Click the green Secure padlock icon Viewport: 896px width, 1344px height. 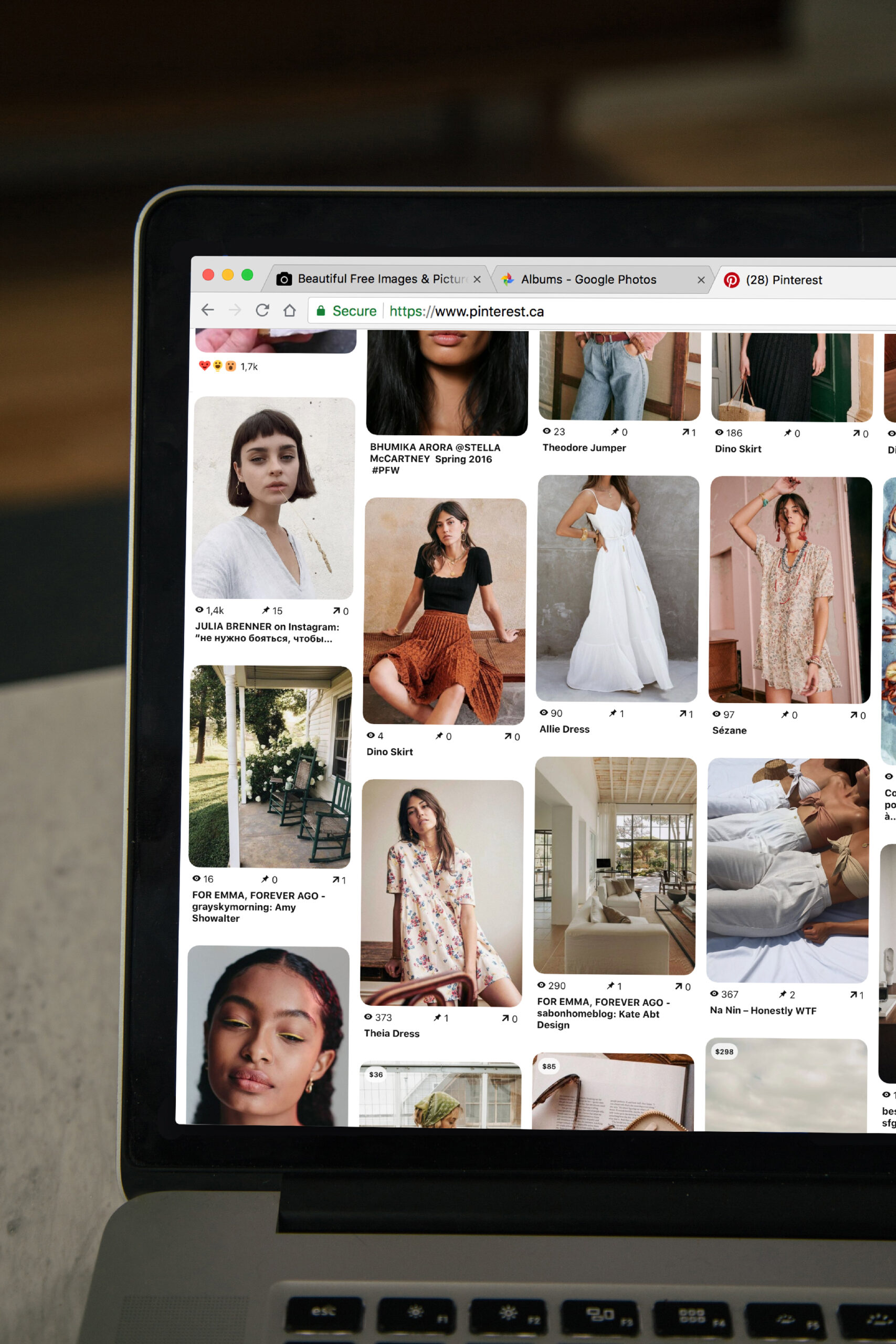pos(321,311)
